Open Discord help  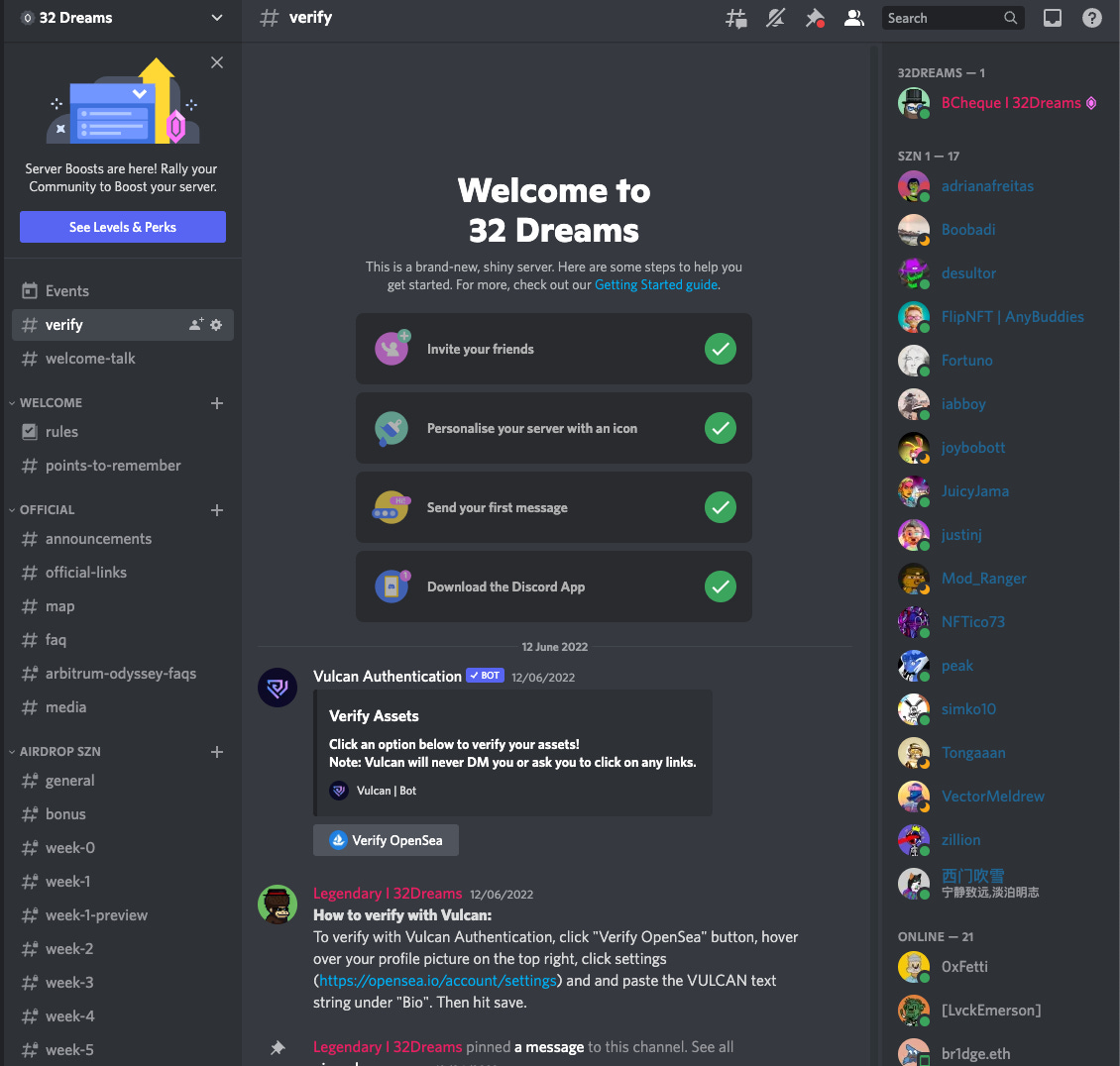(x=1091, y=18)
